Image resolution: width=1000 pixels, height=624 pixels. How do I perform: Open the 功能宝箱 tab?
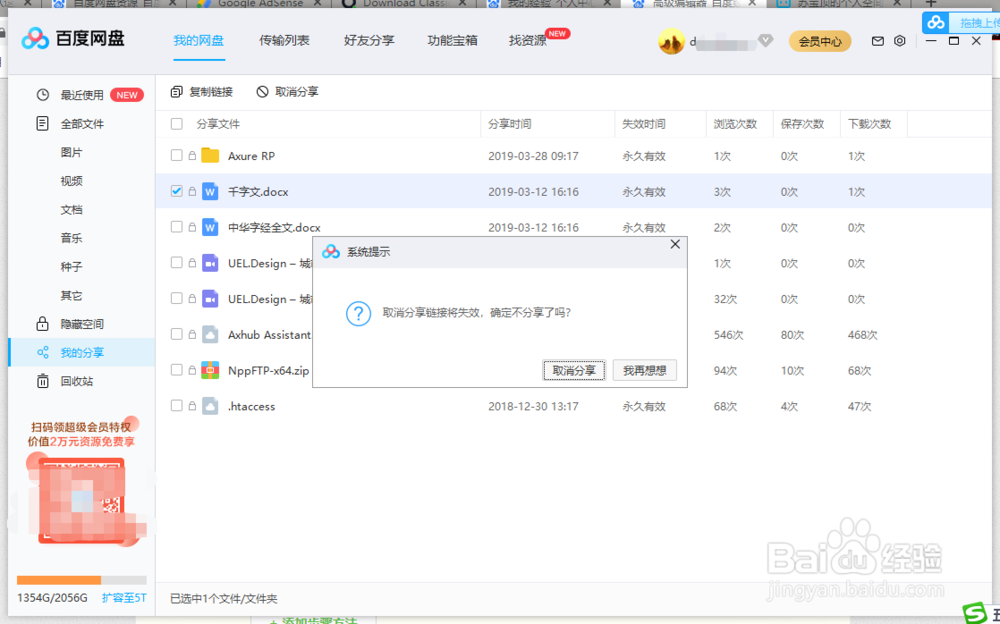(x=452, y=41)
